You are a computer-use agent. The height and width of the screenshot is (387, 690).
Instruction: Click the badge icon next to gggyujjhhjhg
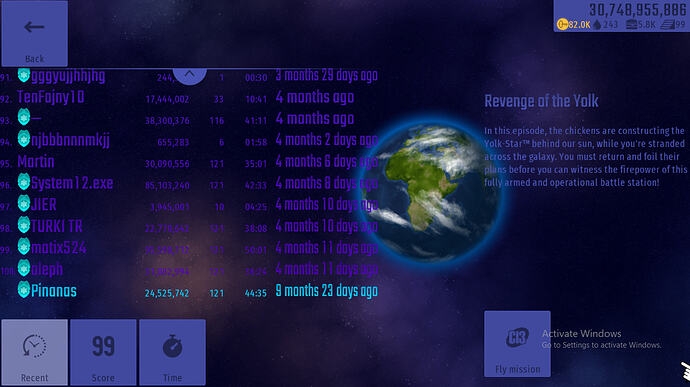24,75
